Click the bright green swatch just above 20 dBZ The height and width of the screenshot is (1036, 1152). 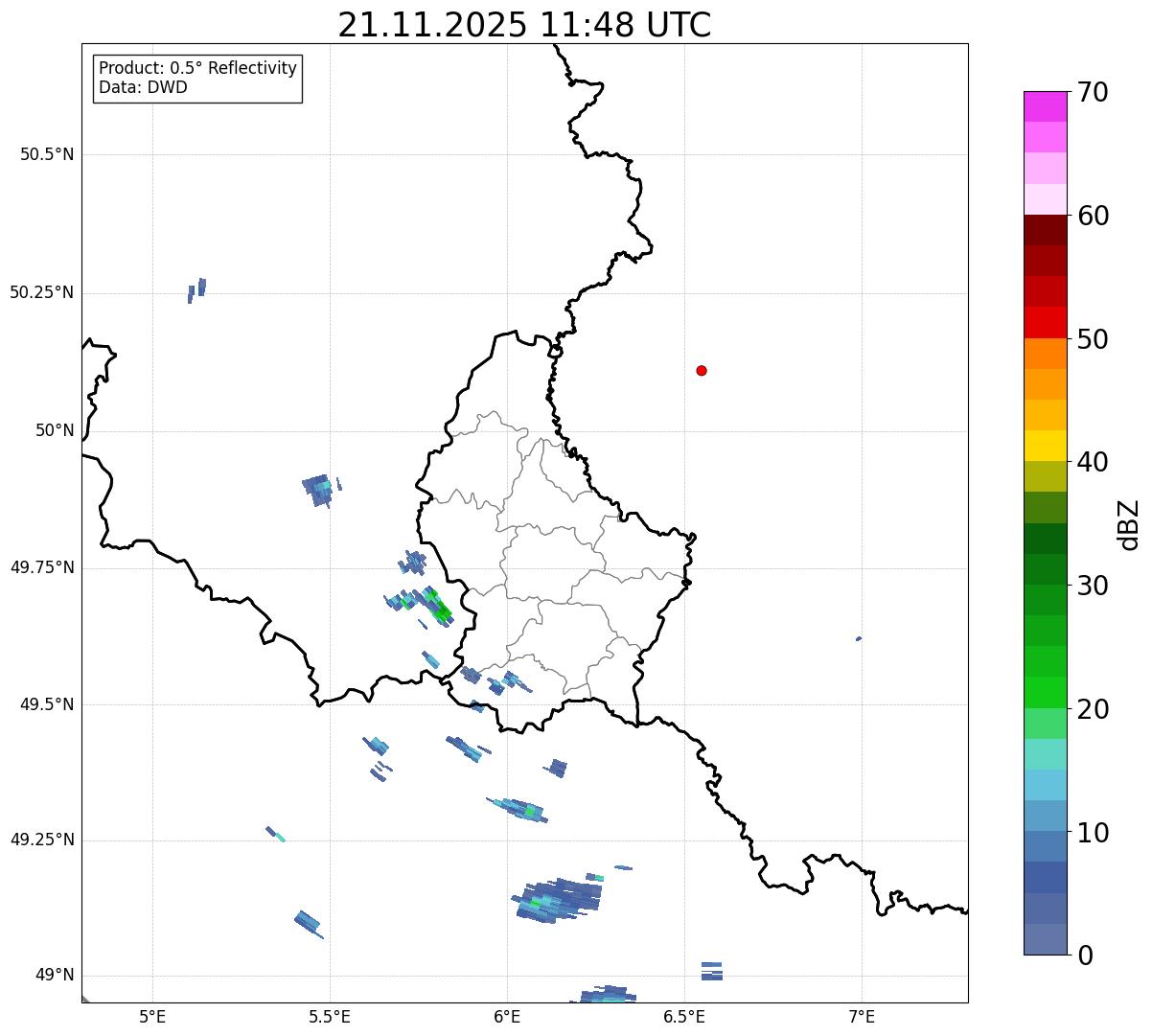(x=1045, y=693)
